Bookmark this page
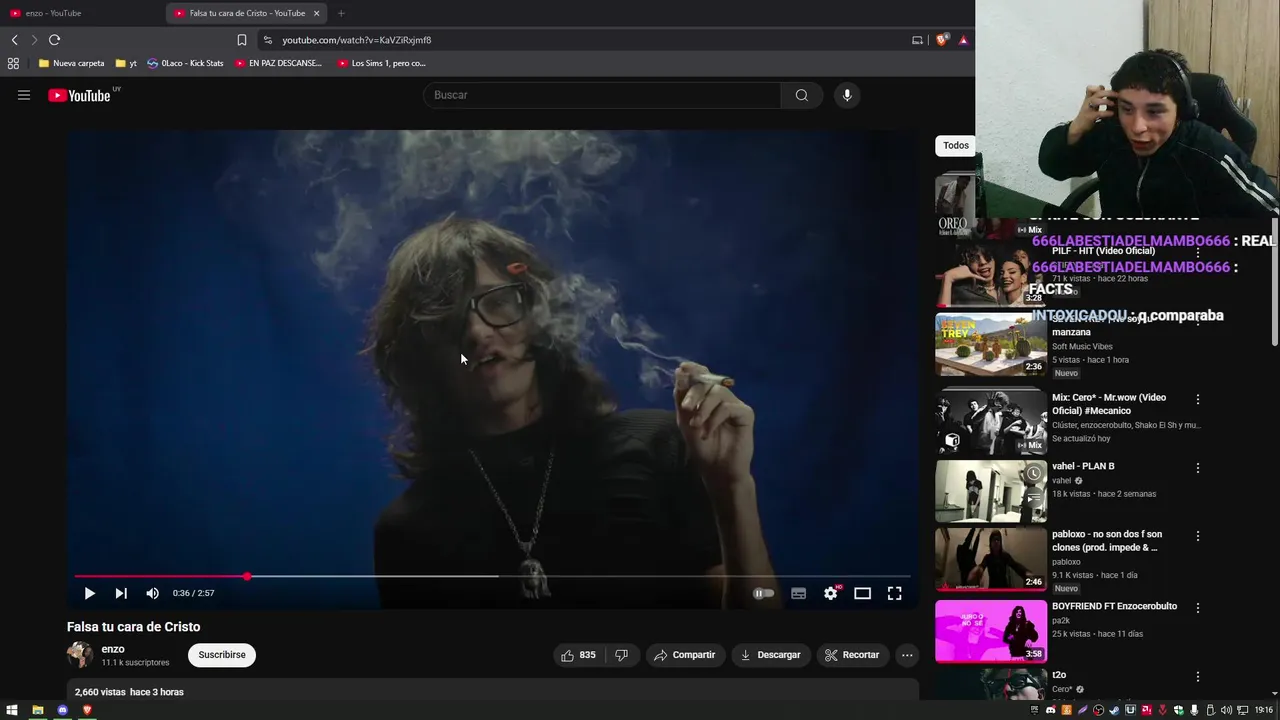Image resolution: width=1280 pixels, height=720 pixels. tap(241, 40)
